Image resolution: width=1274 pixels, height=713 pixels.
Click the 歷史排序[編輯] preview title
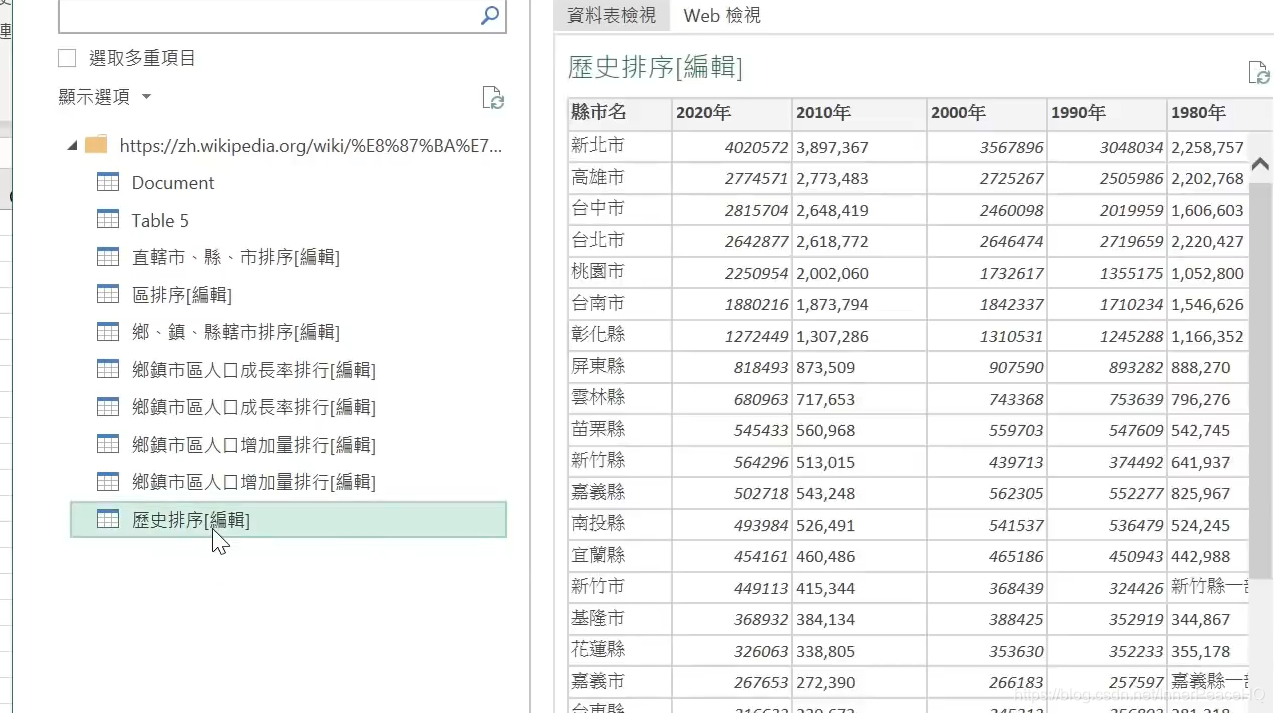tap(655, 67)
